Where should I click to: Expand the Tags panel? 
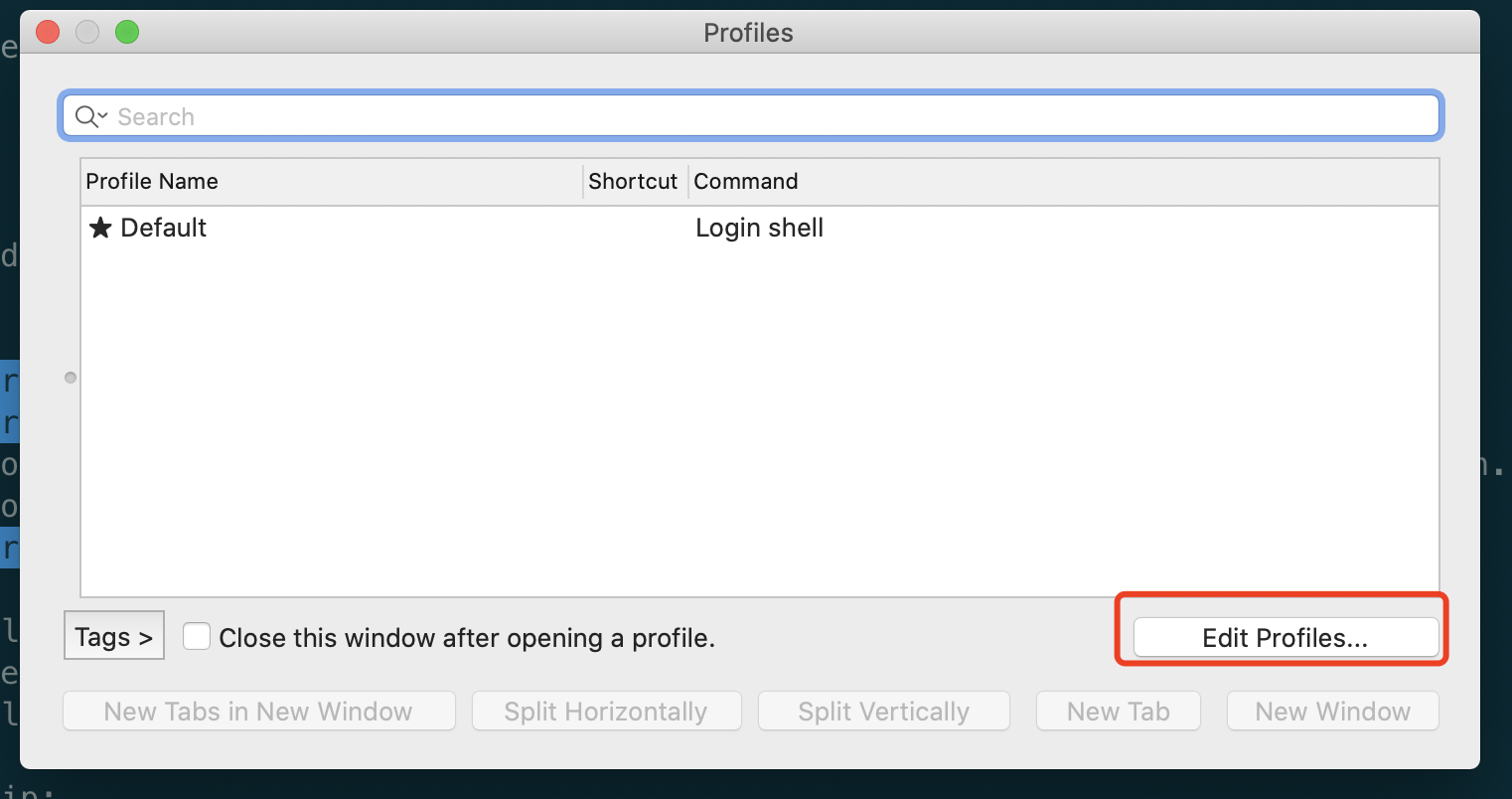[114, 636]
